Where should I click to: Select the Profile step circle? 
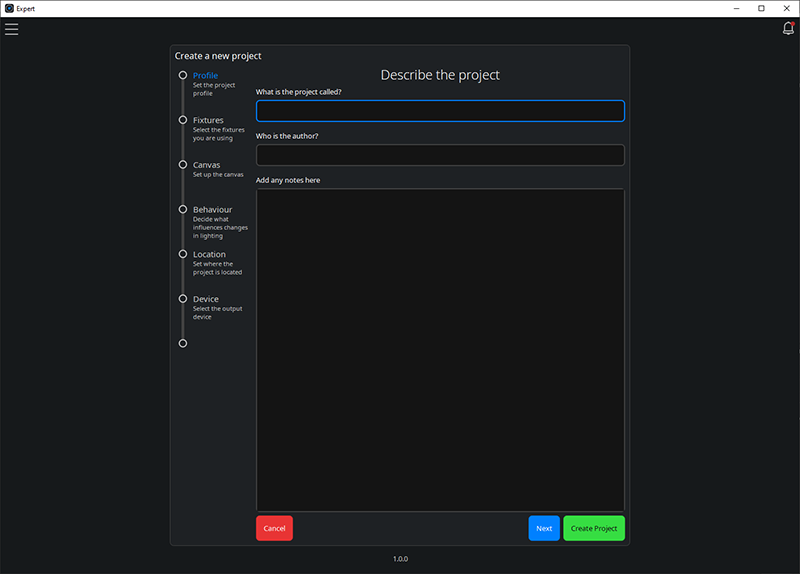click(182, 75)
